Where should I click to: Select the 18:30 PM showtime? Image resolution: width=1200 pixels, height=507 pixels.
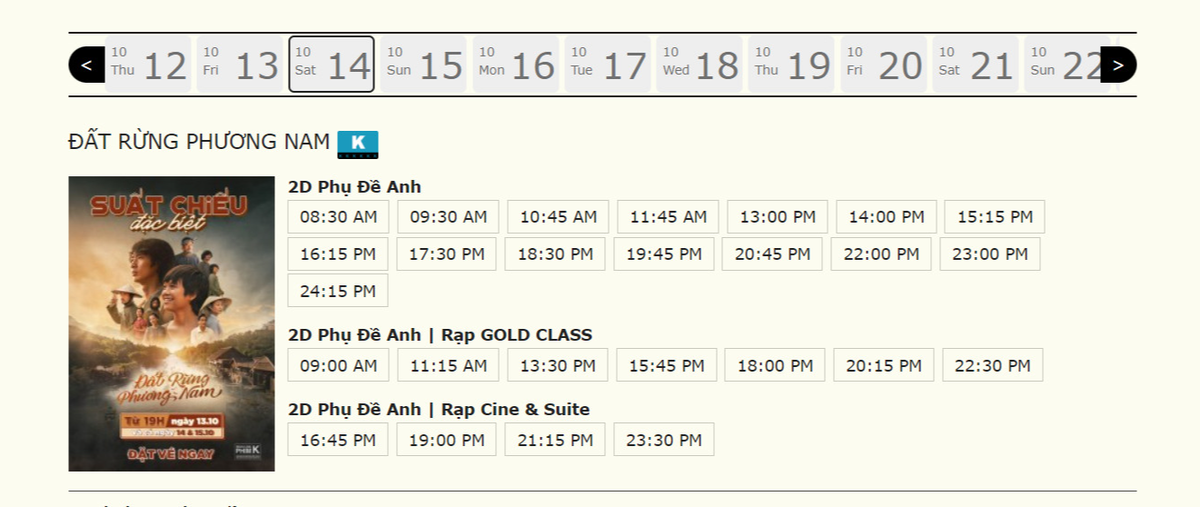pos(555,254)
